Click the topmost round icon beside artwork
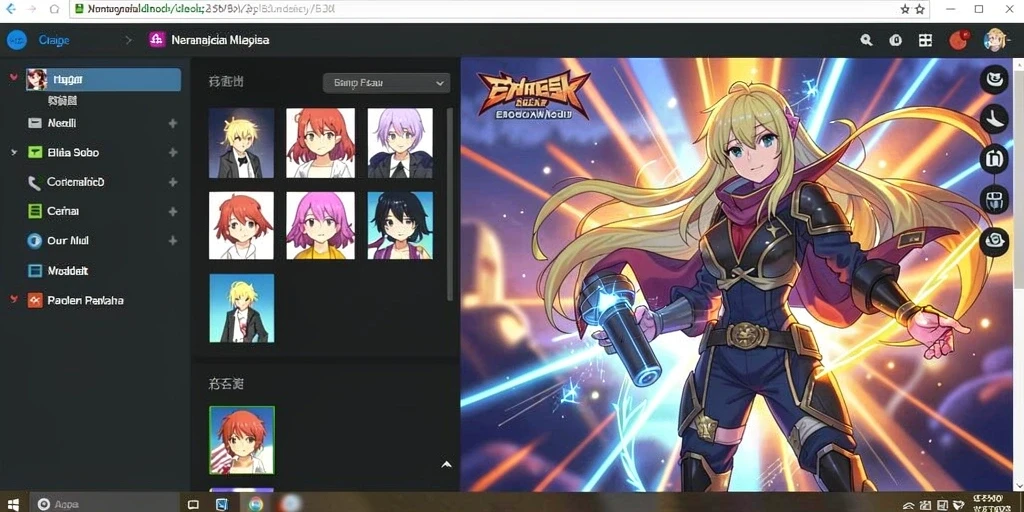This screenshot has width=1024, height=512. coord(995,80)
